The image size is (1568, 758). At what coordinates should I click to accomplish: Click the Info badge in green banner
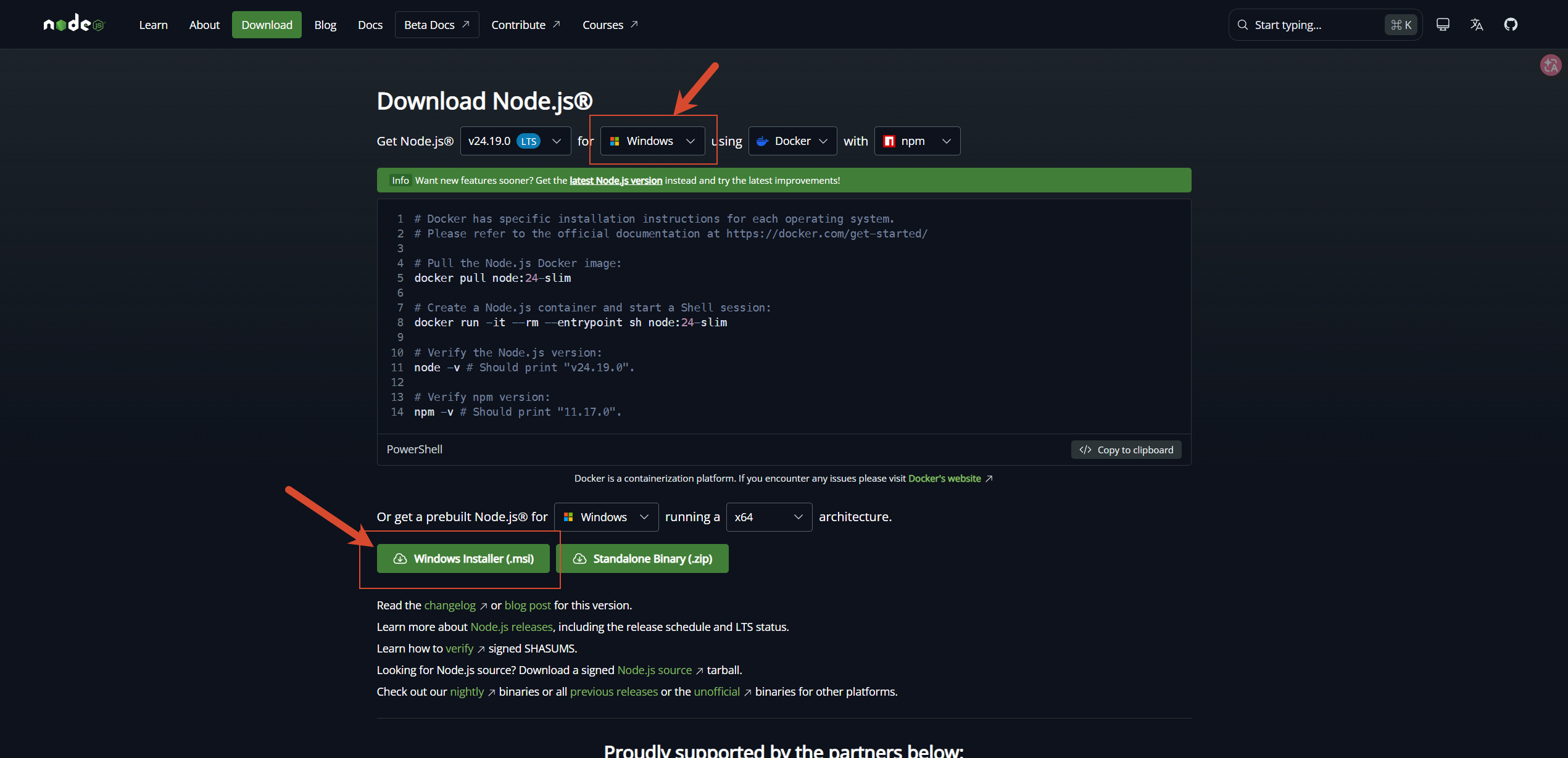click(x=400, y=181)
